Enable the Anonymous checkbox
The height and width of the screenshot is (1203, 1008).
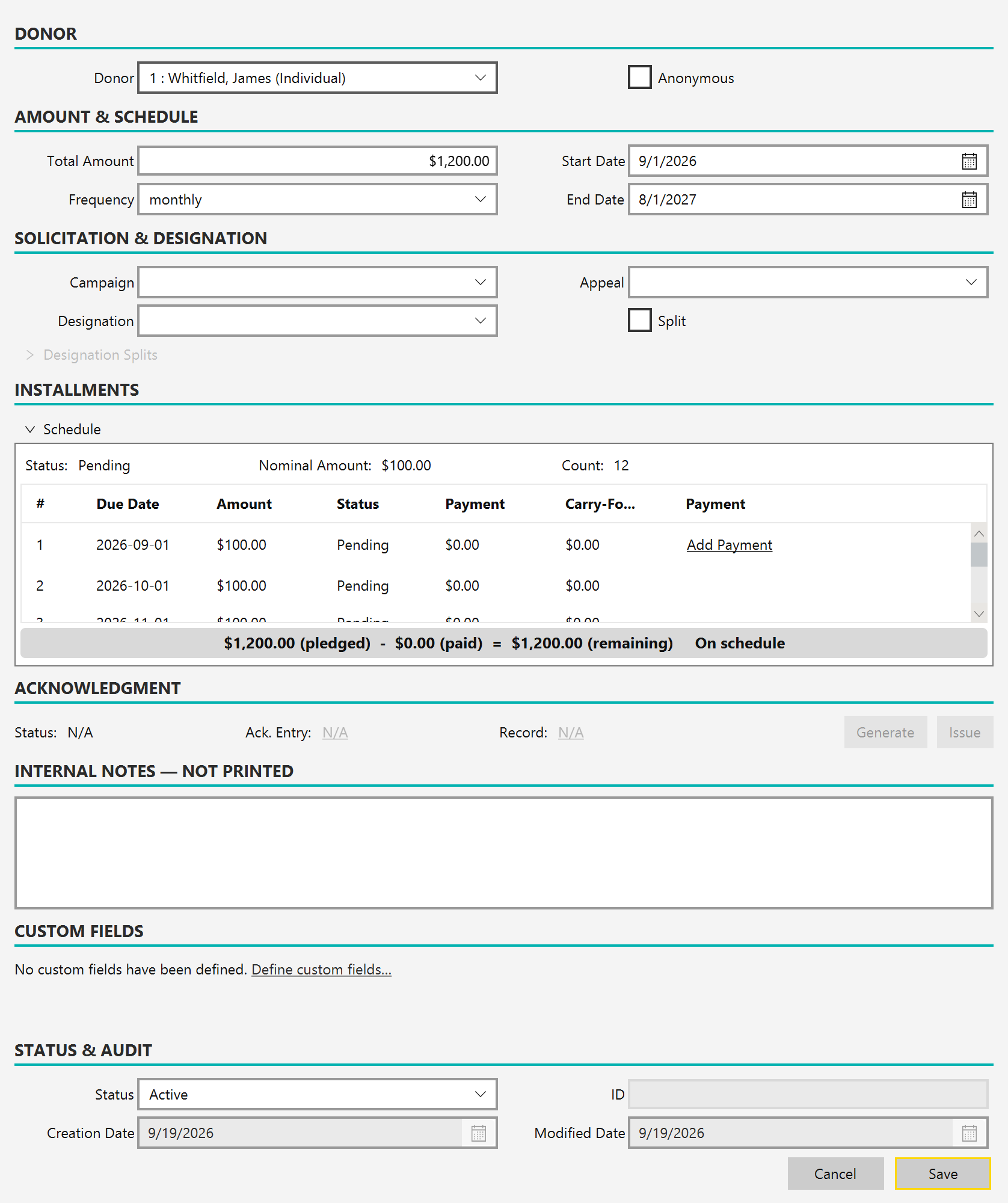639,78
